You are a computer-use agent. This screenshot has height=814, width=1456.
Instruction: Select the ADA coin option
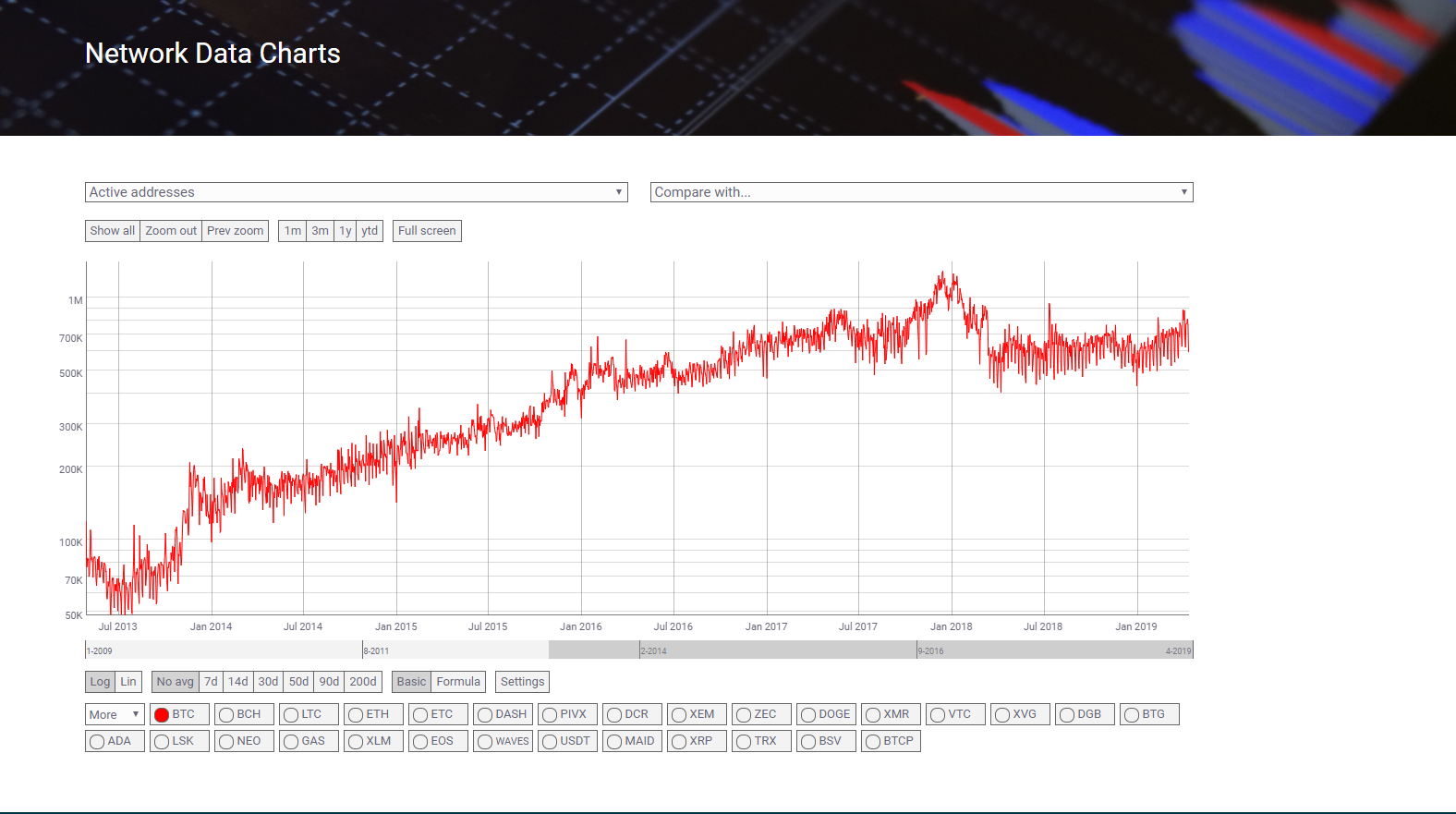[x=97, y=742]
